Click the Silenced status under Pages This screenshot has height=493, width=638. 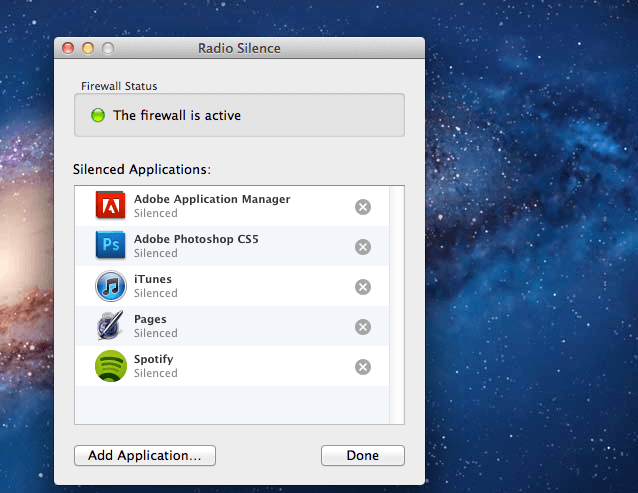pos(155,333)
